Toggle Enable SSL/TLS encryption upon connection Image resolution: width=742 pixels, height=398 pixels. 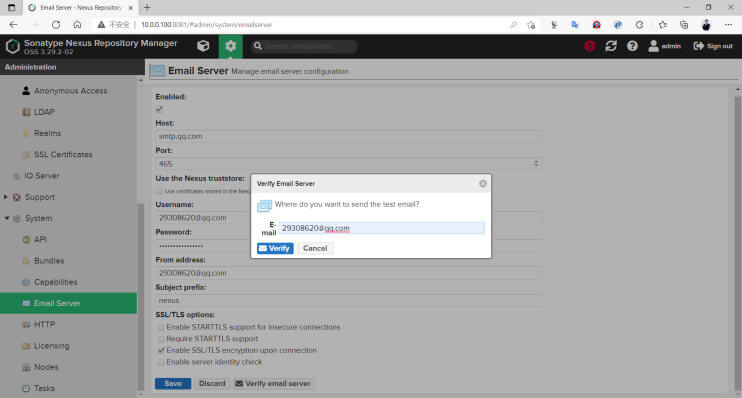coord(161,351)
